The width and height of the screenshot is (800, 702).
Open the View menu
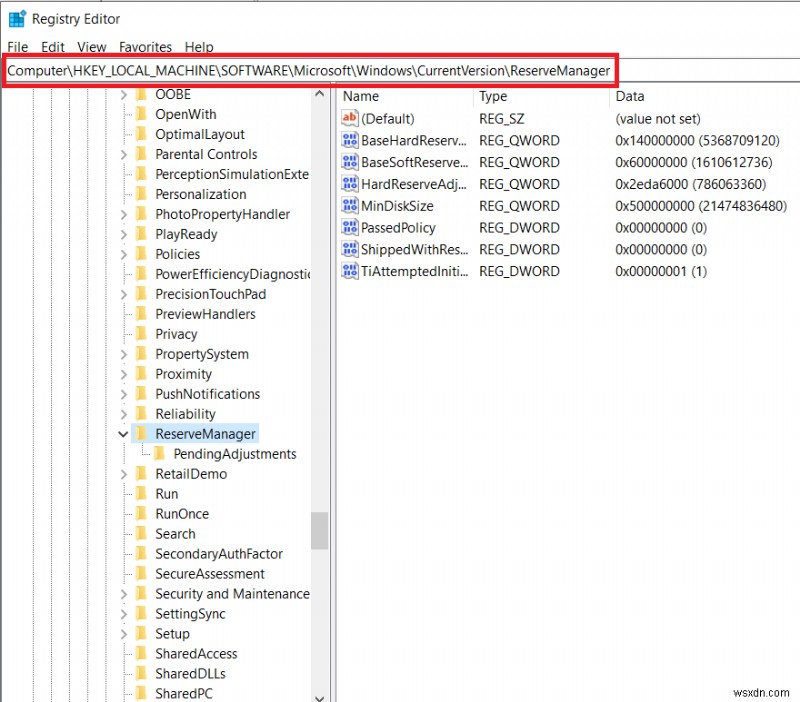pos(91,46)
